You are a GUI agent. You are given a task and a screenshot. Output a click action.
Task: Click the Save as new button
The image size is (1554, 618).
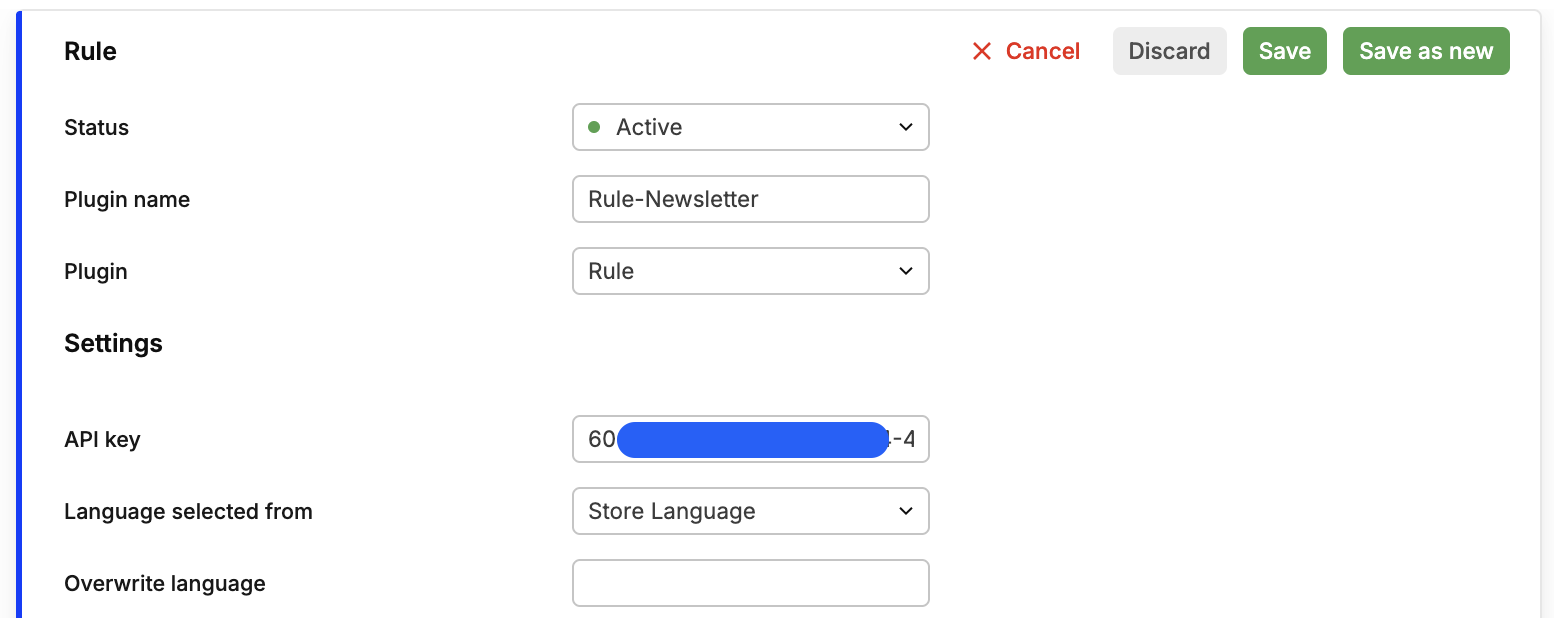[1425, 51]
